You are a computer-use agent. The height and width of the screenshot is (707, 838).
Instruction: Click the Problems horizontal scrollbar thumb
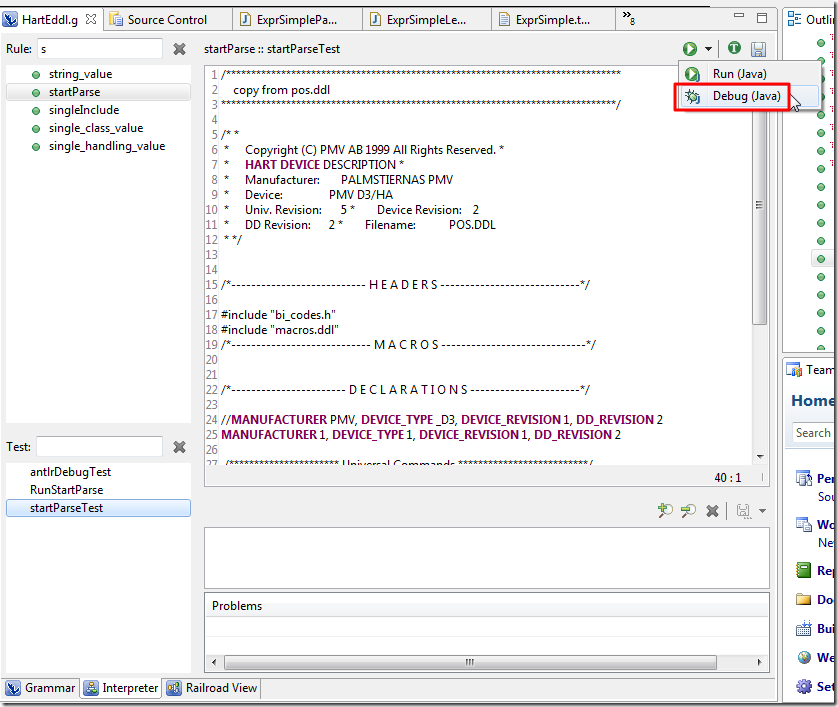tap(470, 662)
